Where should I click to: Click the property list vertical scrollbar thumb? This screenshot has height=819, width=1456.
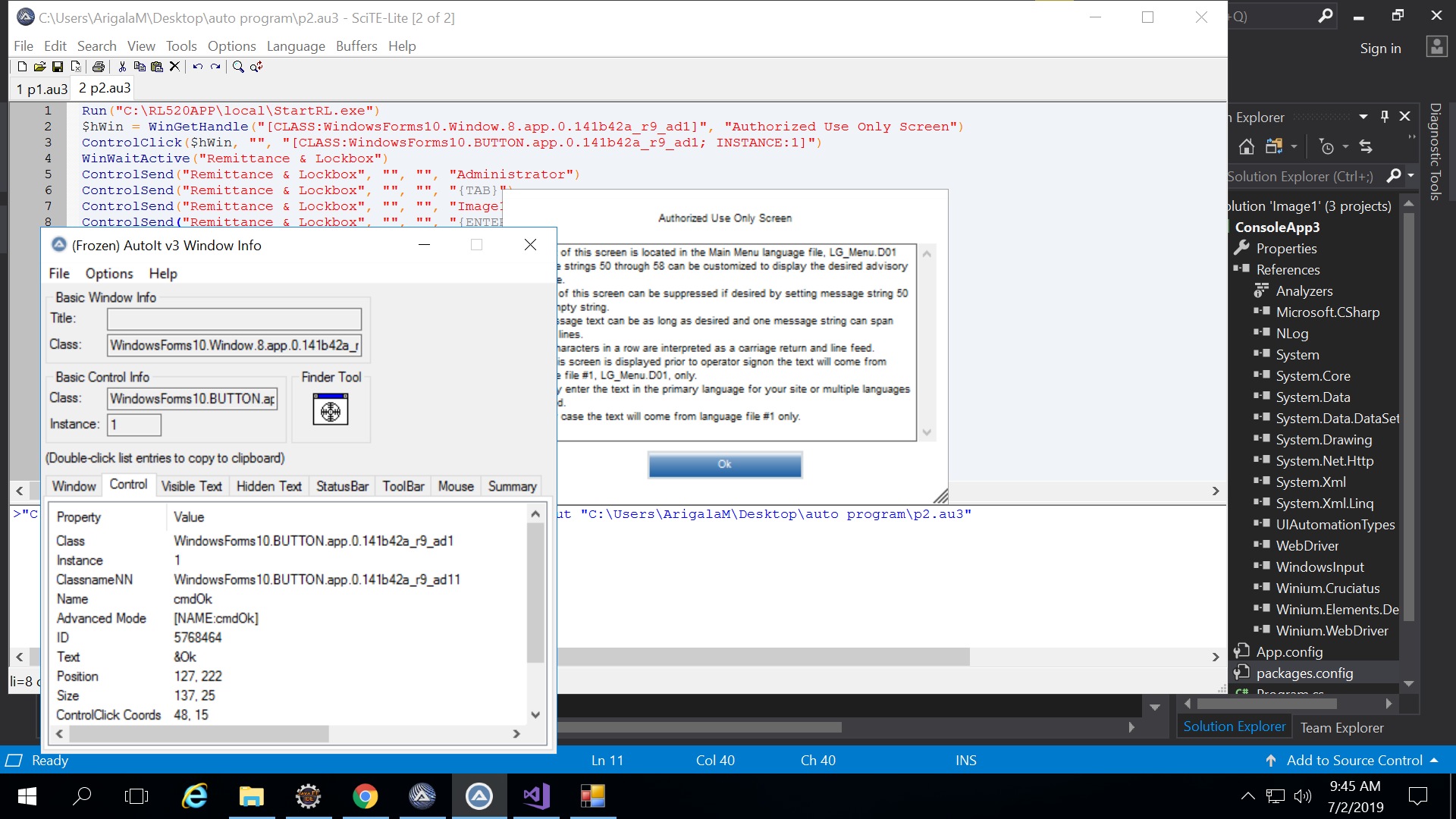coord(535,591)
